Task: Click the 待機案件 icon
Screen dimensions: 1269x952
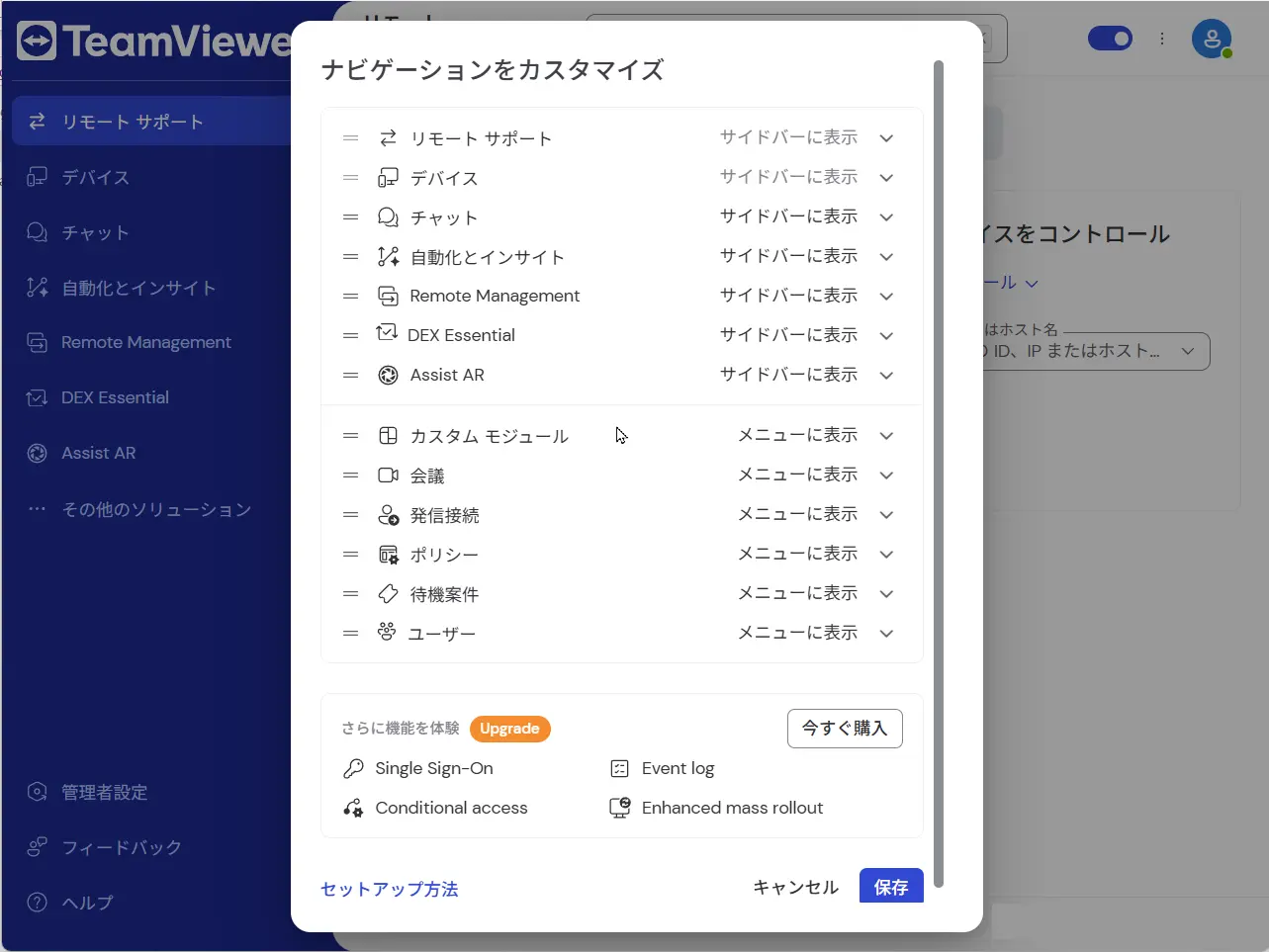Action: click(388, 594)
